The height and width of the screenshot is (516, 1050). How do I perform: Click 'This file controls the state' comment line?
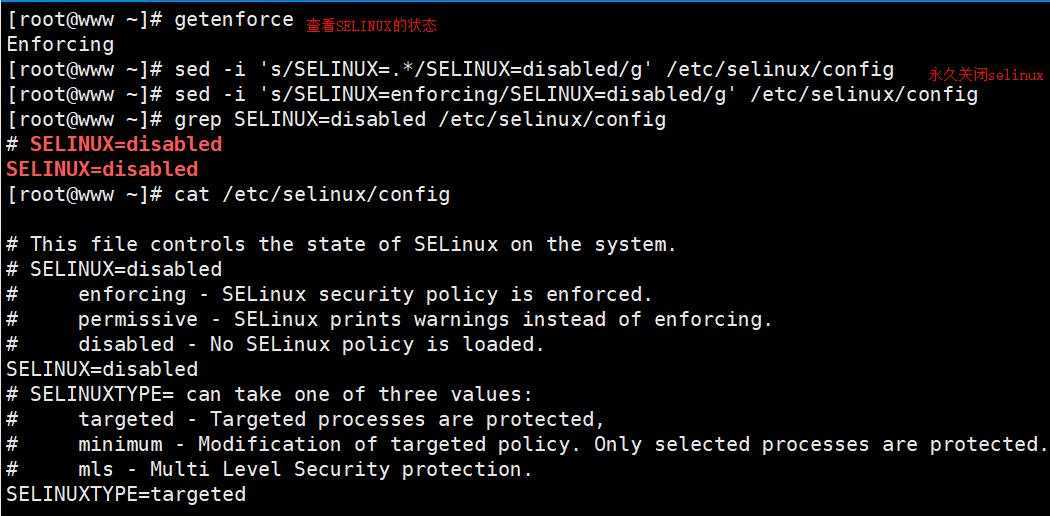pyautogui.click(x=342, y=244)
